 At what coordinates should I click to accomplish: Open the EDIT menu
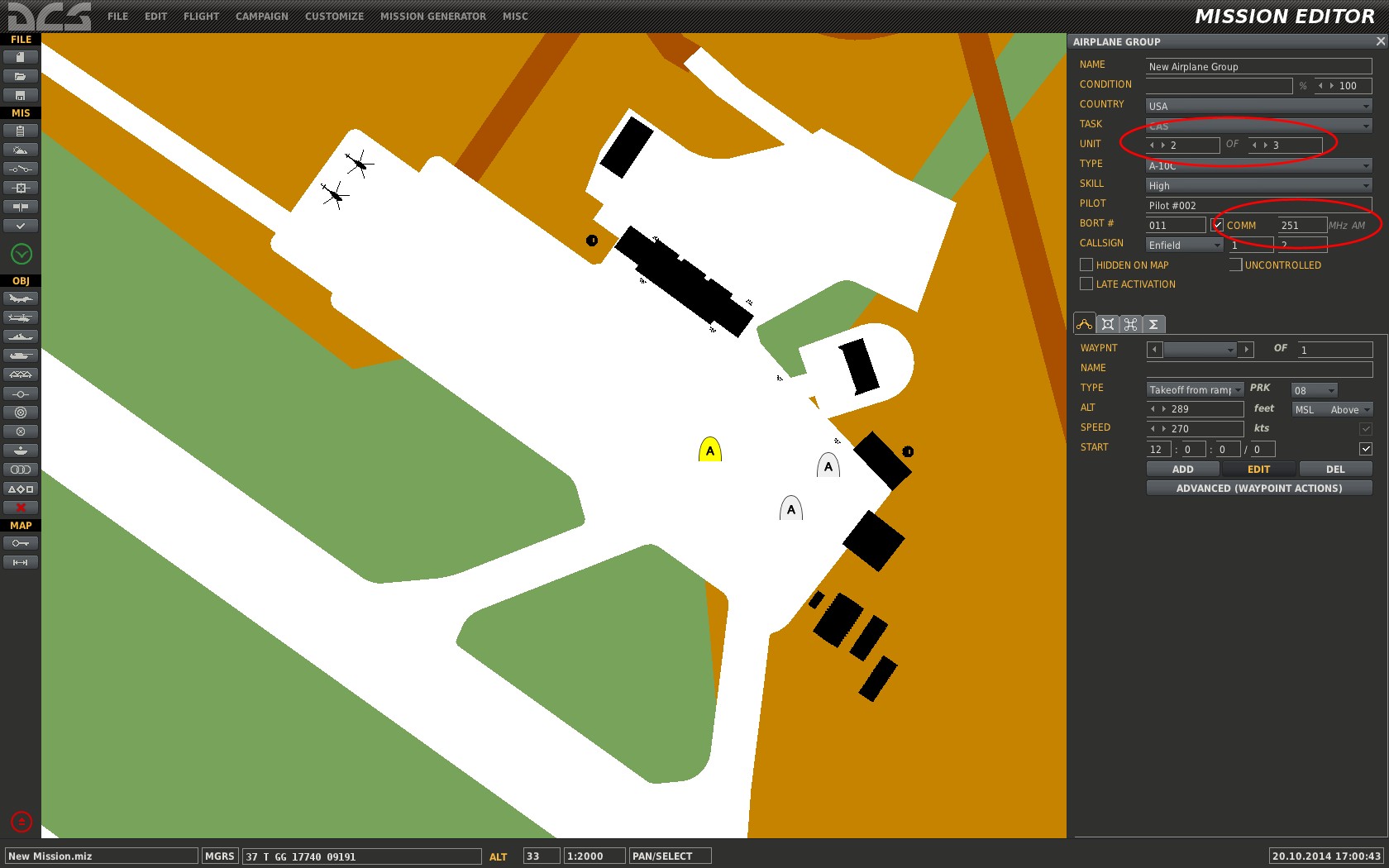pos(155,17)
